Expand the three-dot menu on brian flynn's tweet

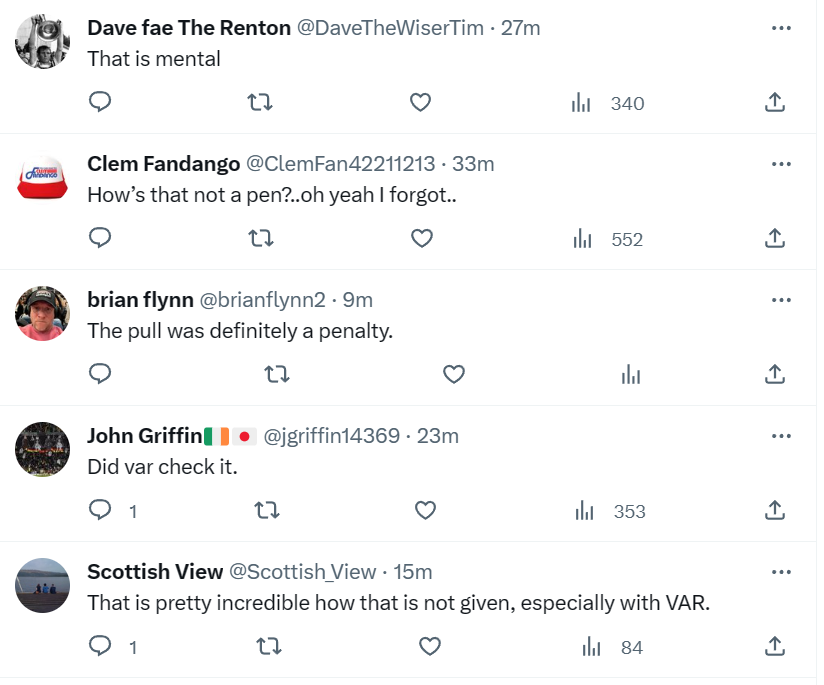tap(781, 300)
